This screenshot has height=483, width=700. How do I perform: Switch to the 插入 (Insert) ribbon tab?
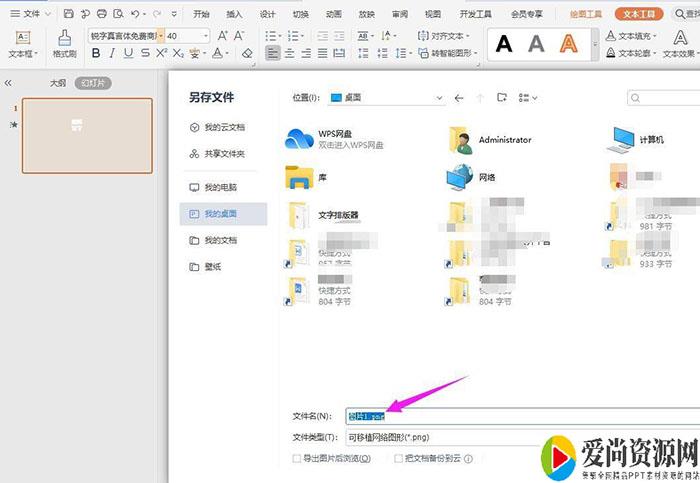[234, 14]
